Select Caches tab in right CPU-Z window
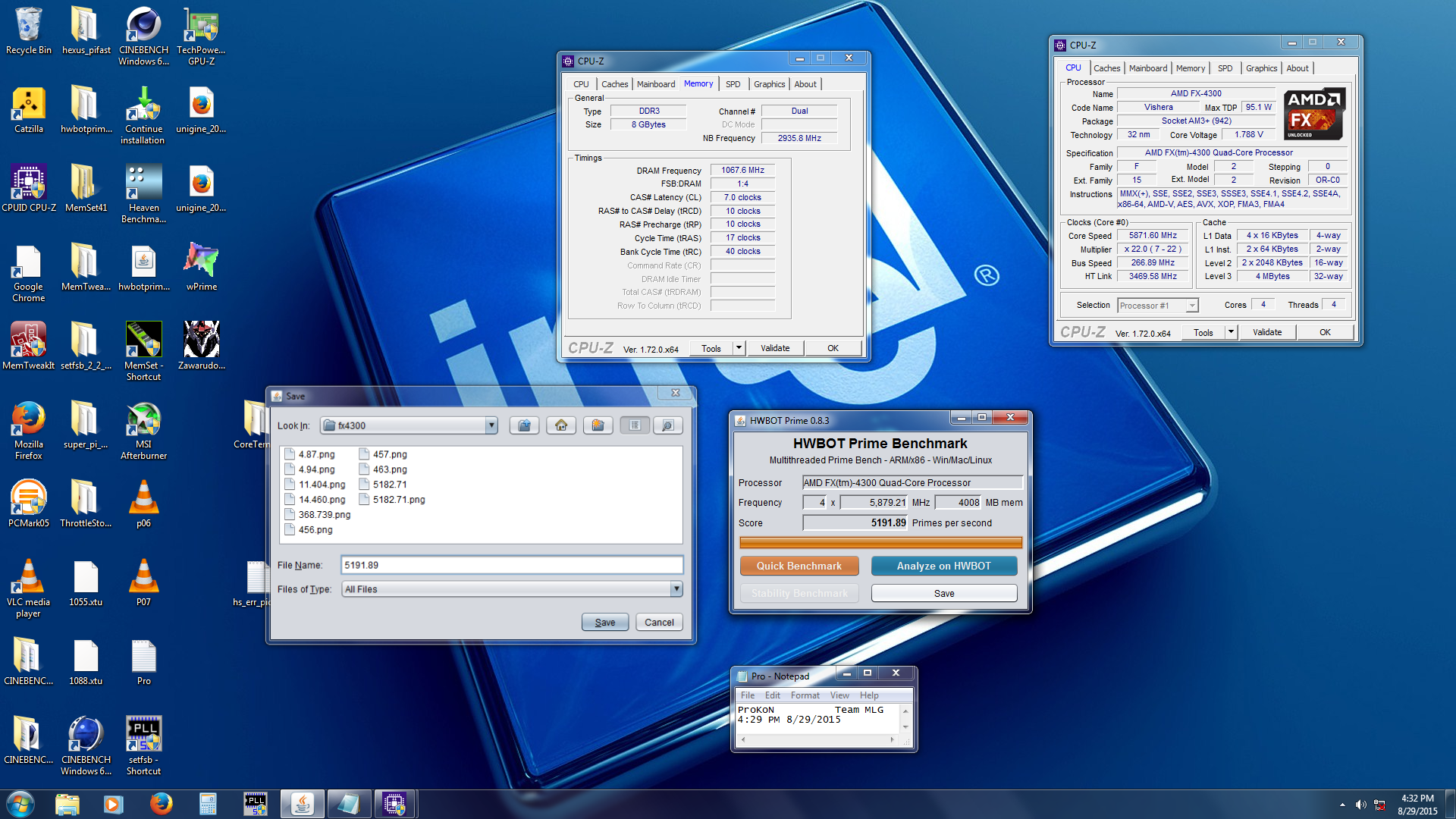 point(1106,68)
